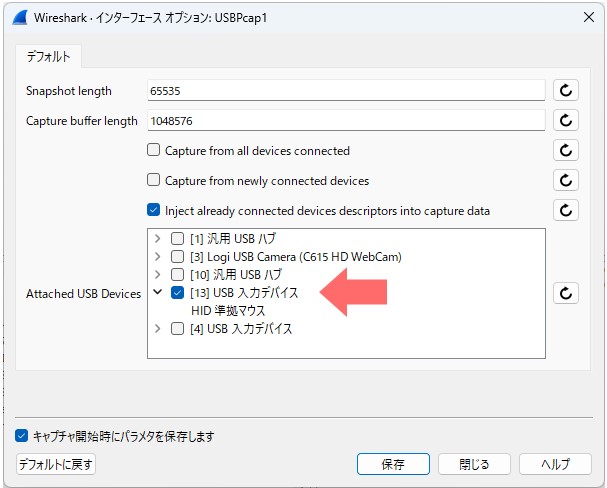Image resolution: width=607 pixels, height=488 pixels.
Task: Reset Snapshot length using its reset icon
Action: coord(566,91)
